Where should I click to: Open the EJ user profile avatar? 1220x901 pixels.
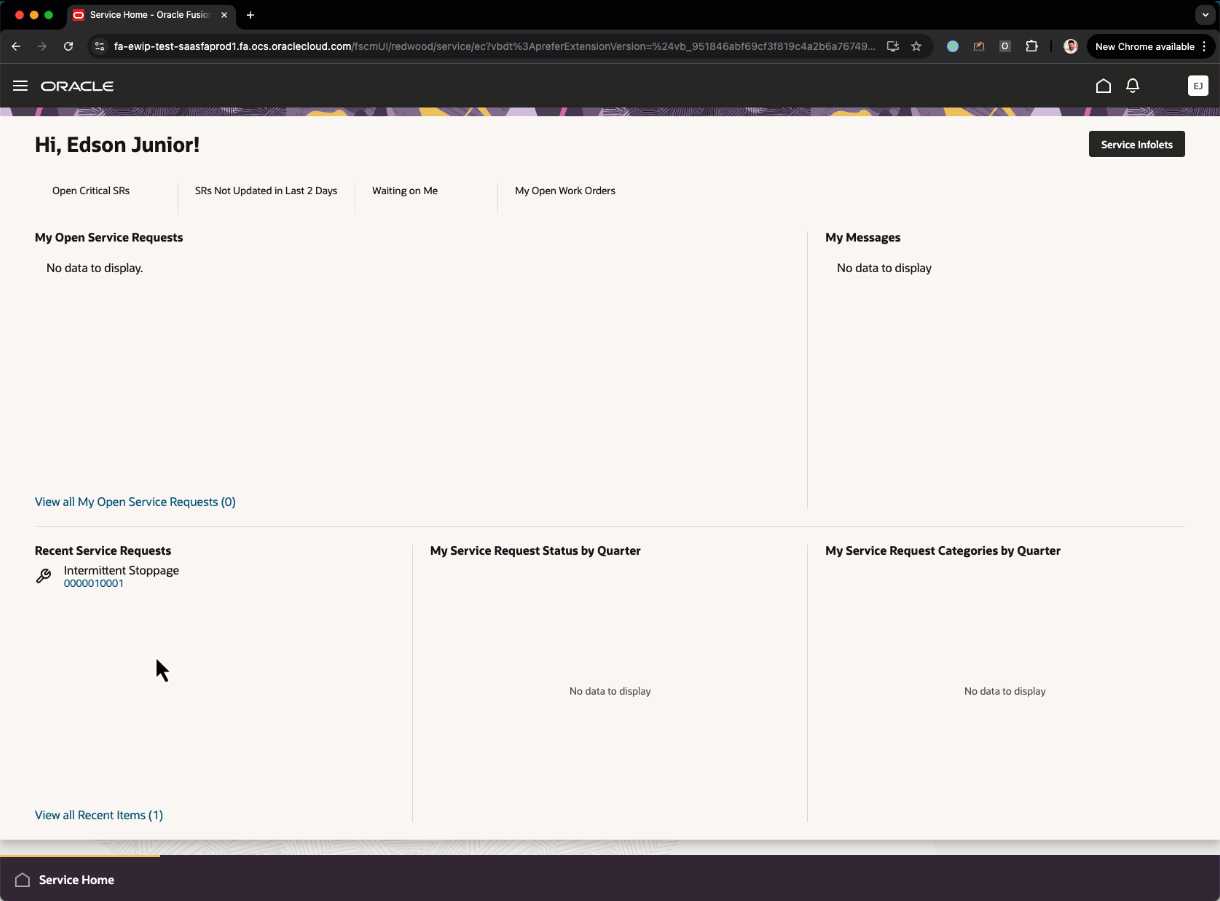tap(1198, 86)
